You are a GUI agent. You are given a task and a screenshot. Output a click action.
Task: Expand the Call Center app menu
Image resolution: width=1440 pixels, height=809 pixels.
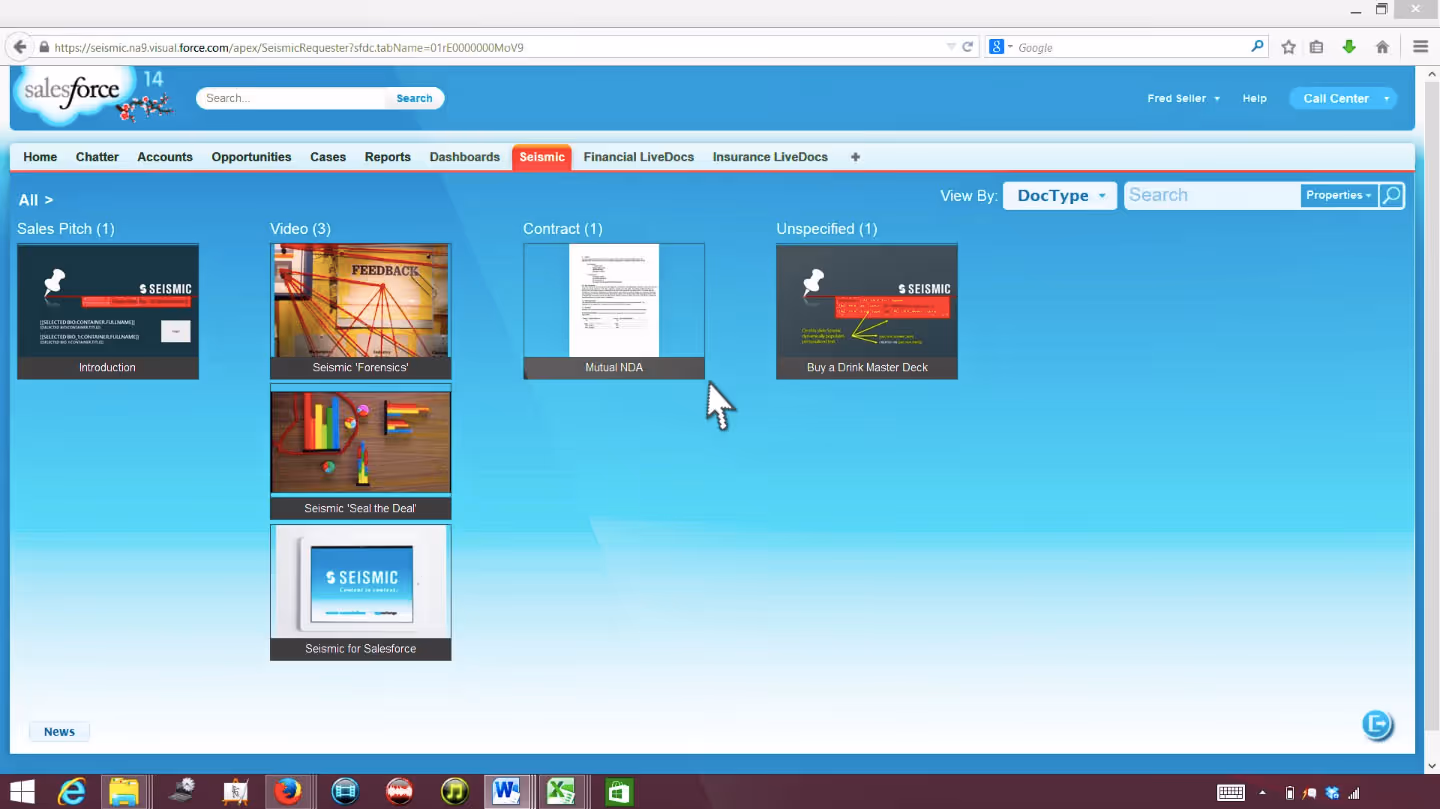1343,98
